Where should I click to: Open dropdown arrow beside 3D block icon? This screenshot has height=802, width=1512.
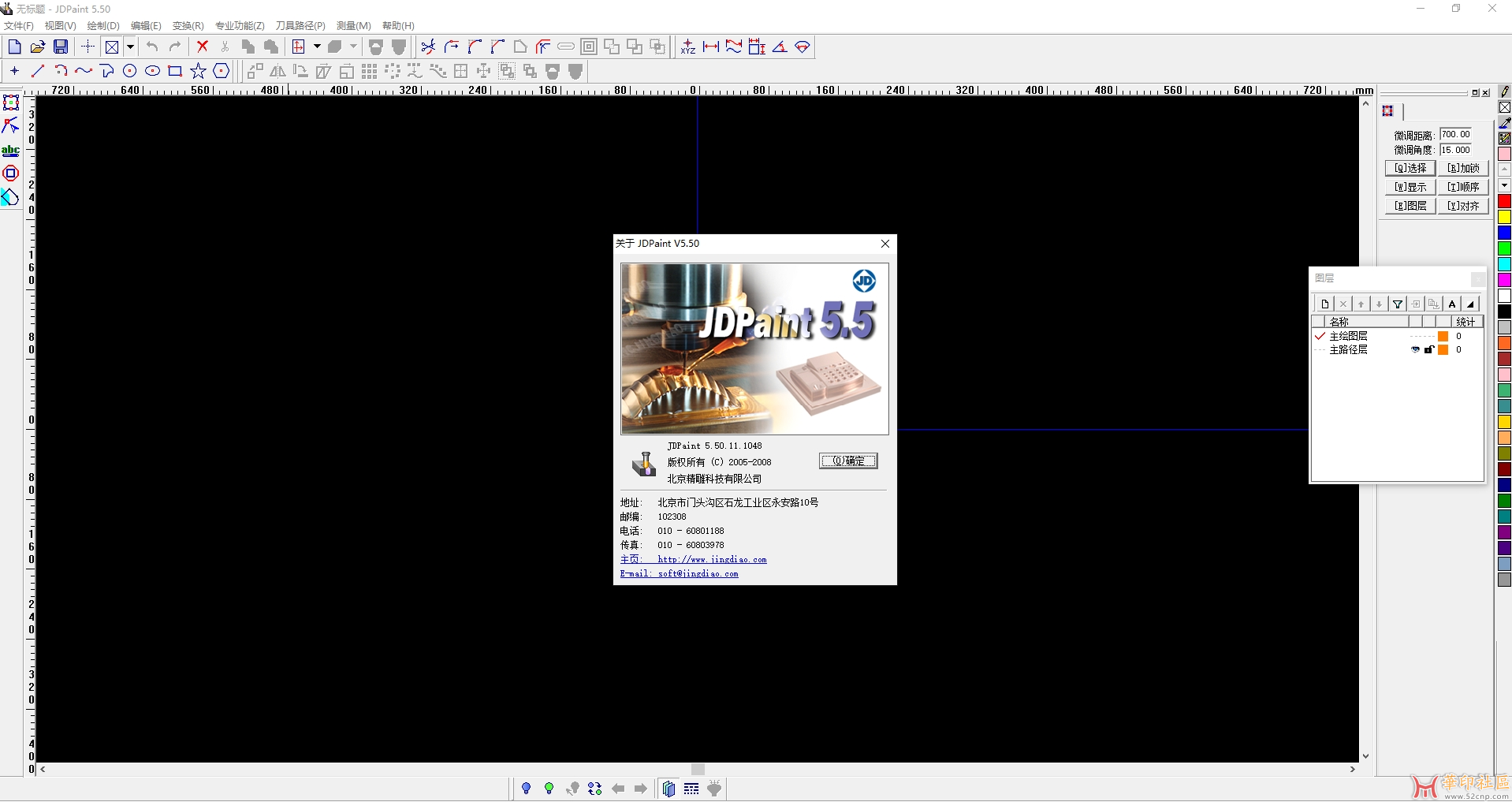(x=353, y=47)
